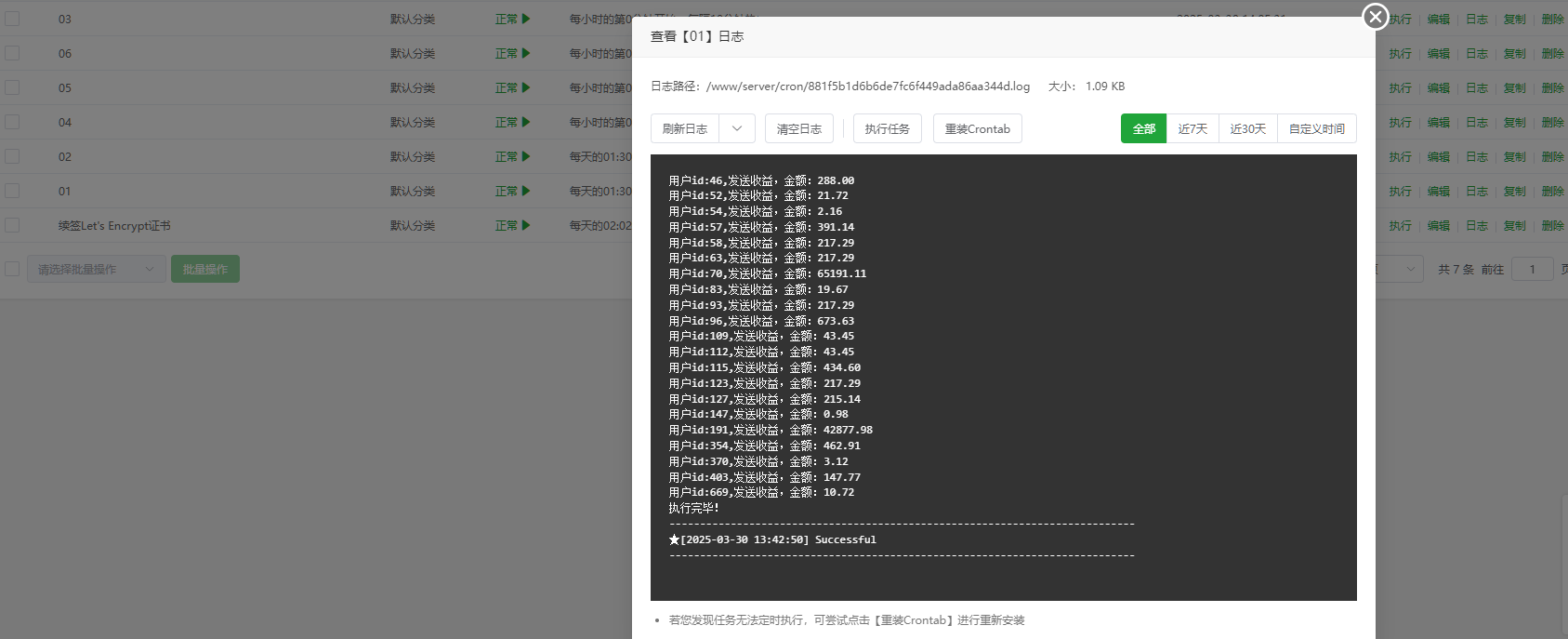Click 执行 for task 06
The image size is (1568, 639).
tap(1401, 53)
